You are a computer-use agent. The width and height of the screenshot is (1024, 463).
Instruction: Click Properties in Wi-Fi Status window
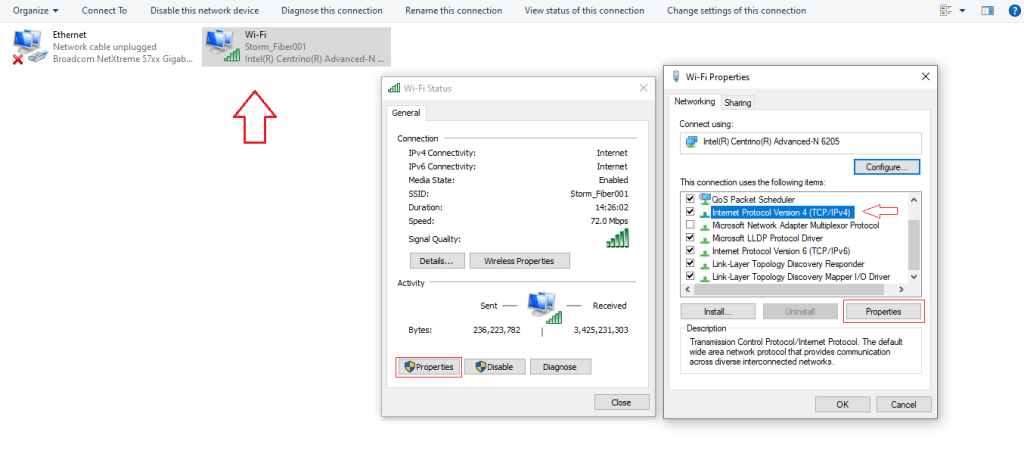428,367
